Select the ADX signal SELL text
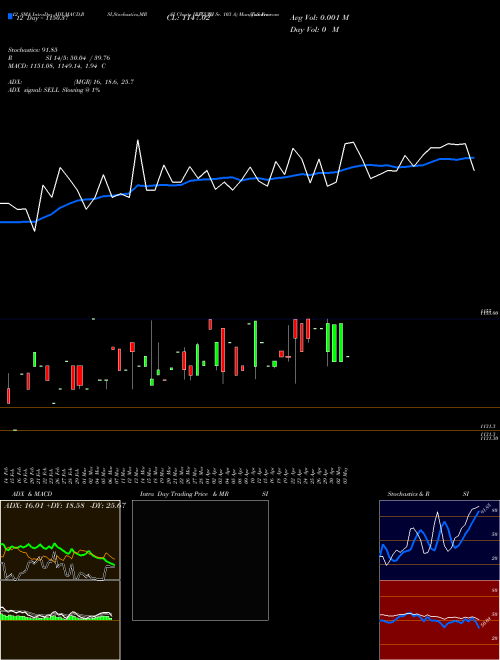The height and width of the screenshot is (660, 500). coord(54,90)
